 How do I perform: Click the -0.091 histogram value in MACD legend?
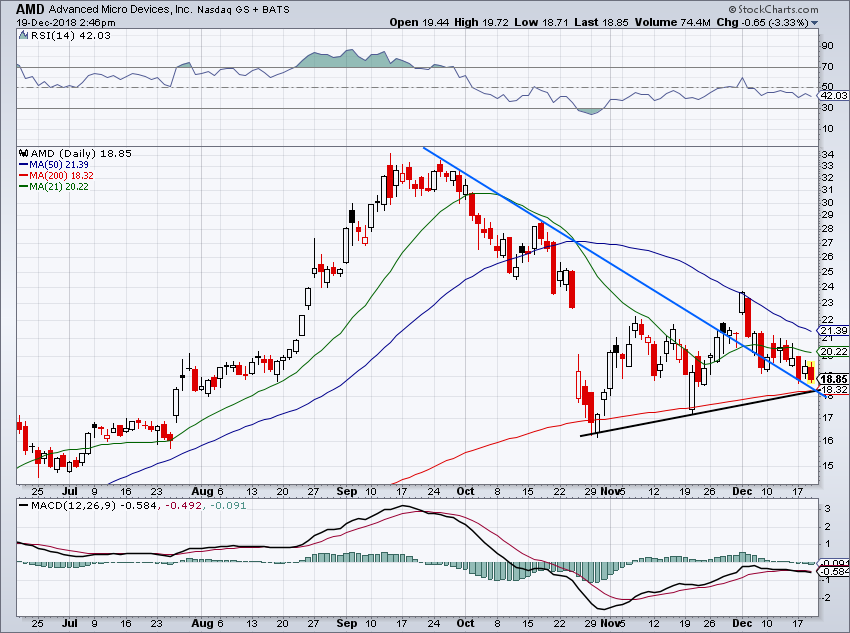coord(227,506)
